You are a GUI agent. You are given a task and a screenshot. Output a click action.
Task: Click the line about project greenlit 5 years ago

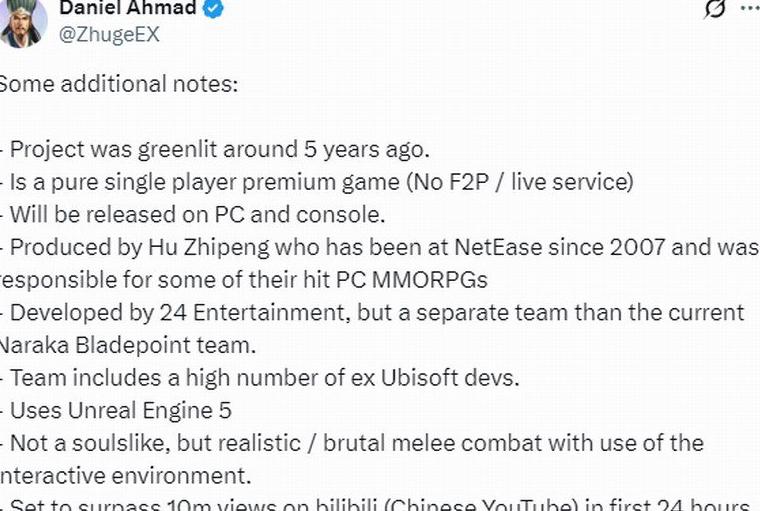coord(215,149)
